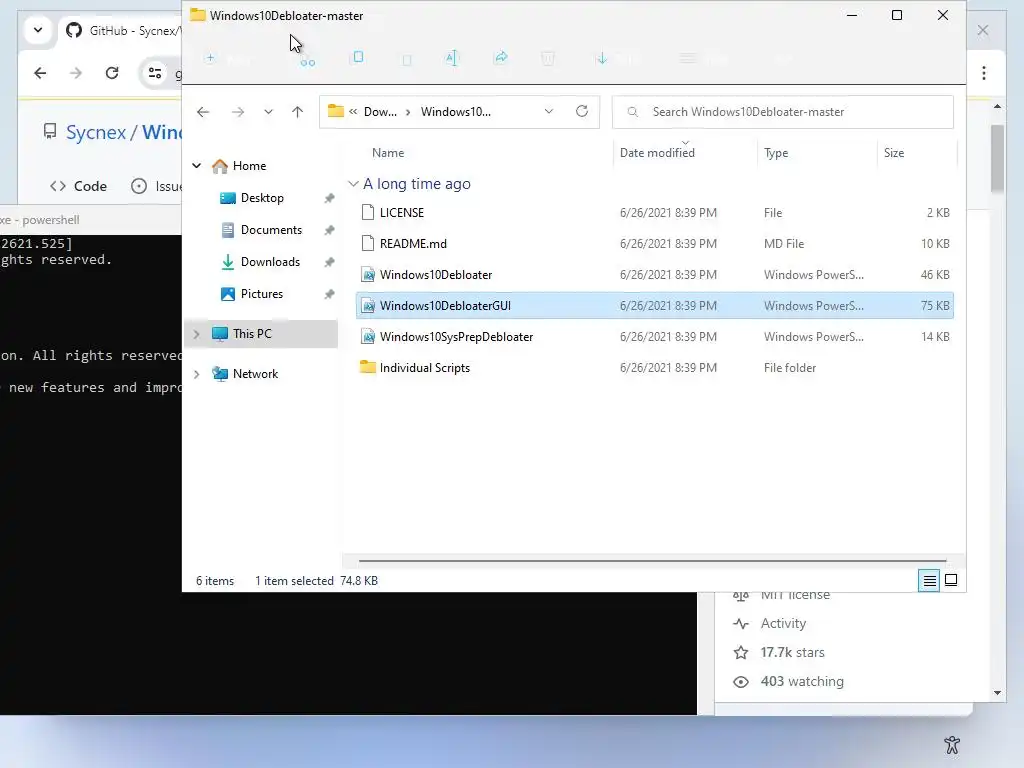
Task: Click the Explorer title bar folder icon
Action: (198, 15)
